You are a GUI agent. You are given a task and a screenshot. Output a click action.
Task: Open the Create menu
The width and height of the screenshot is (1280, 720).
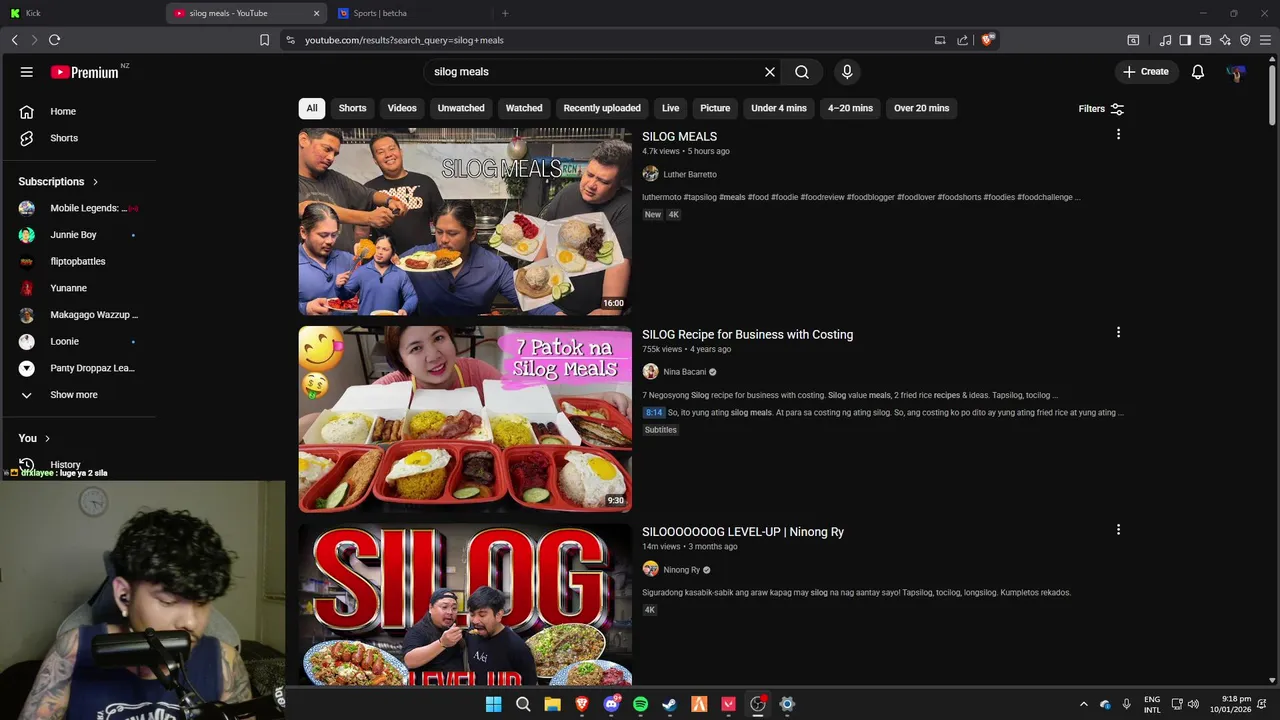pos(1146,72)
